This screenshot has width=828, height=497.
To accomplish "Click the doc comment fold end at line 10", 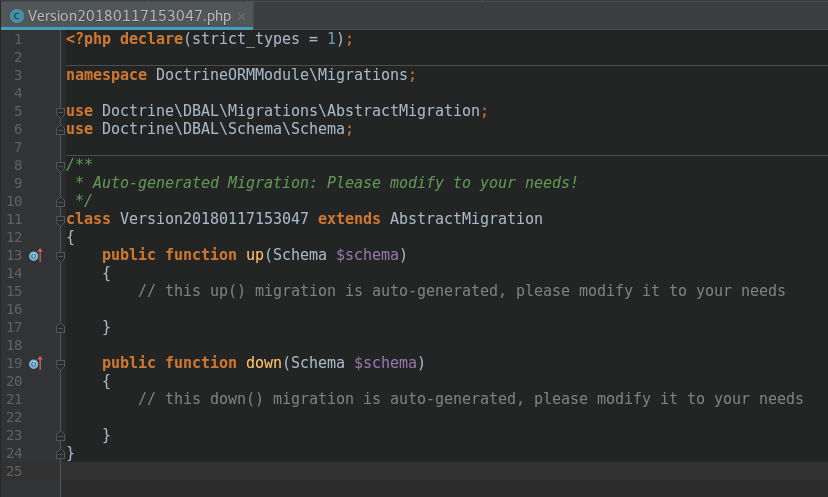I will [x=60, y=202].
